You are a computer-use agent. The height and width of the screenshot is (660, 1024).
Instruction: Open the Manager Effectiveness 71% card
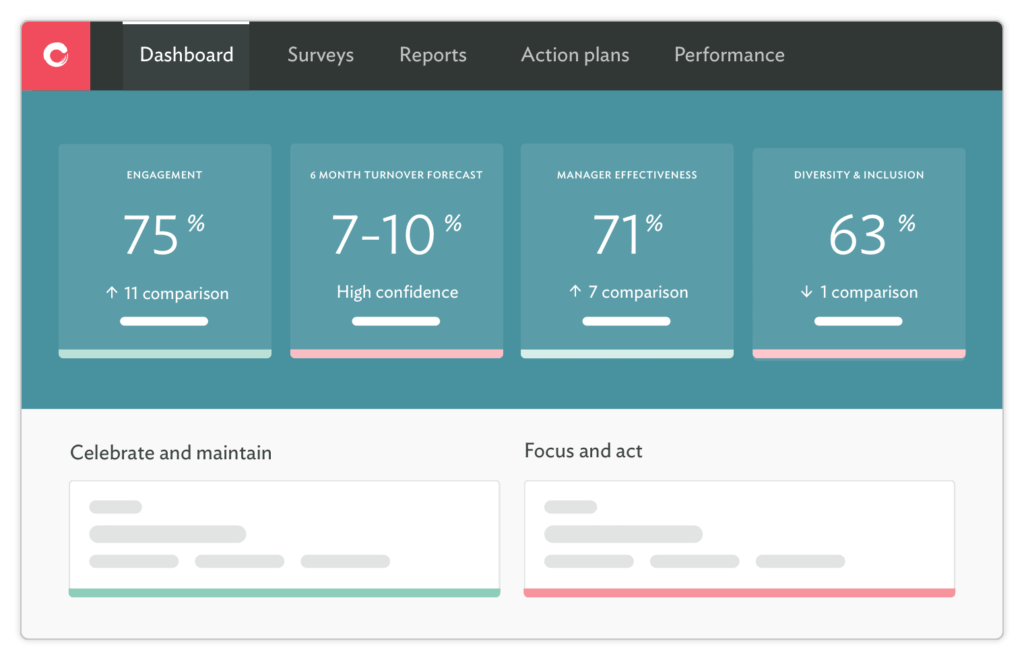(627, 250)
